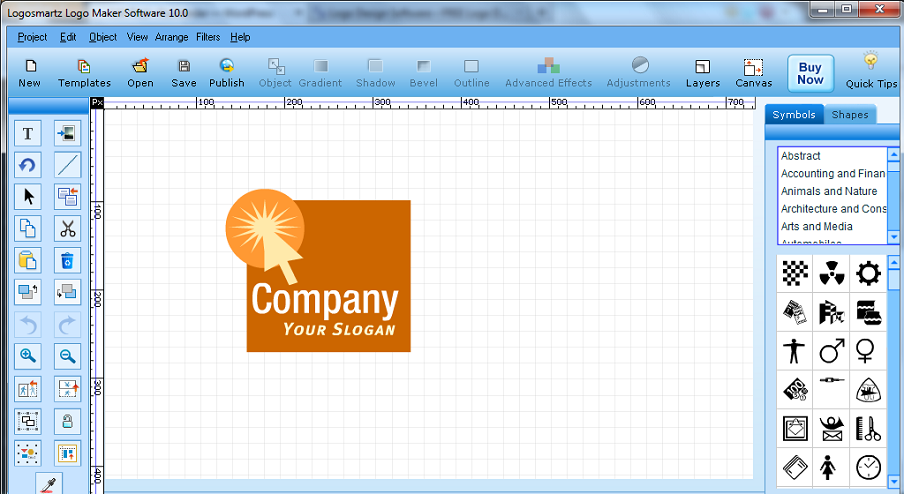Select the Your Slogan text on the logo
The height and width of the screenshot is (494, 904).
coord(339,330)
